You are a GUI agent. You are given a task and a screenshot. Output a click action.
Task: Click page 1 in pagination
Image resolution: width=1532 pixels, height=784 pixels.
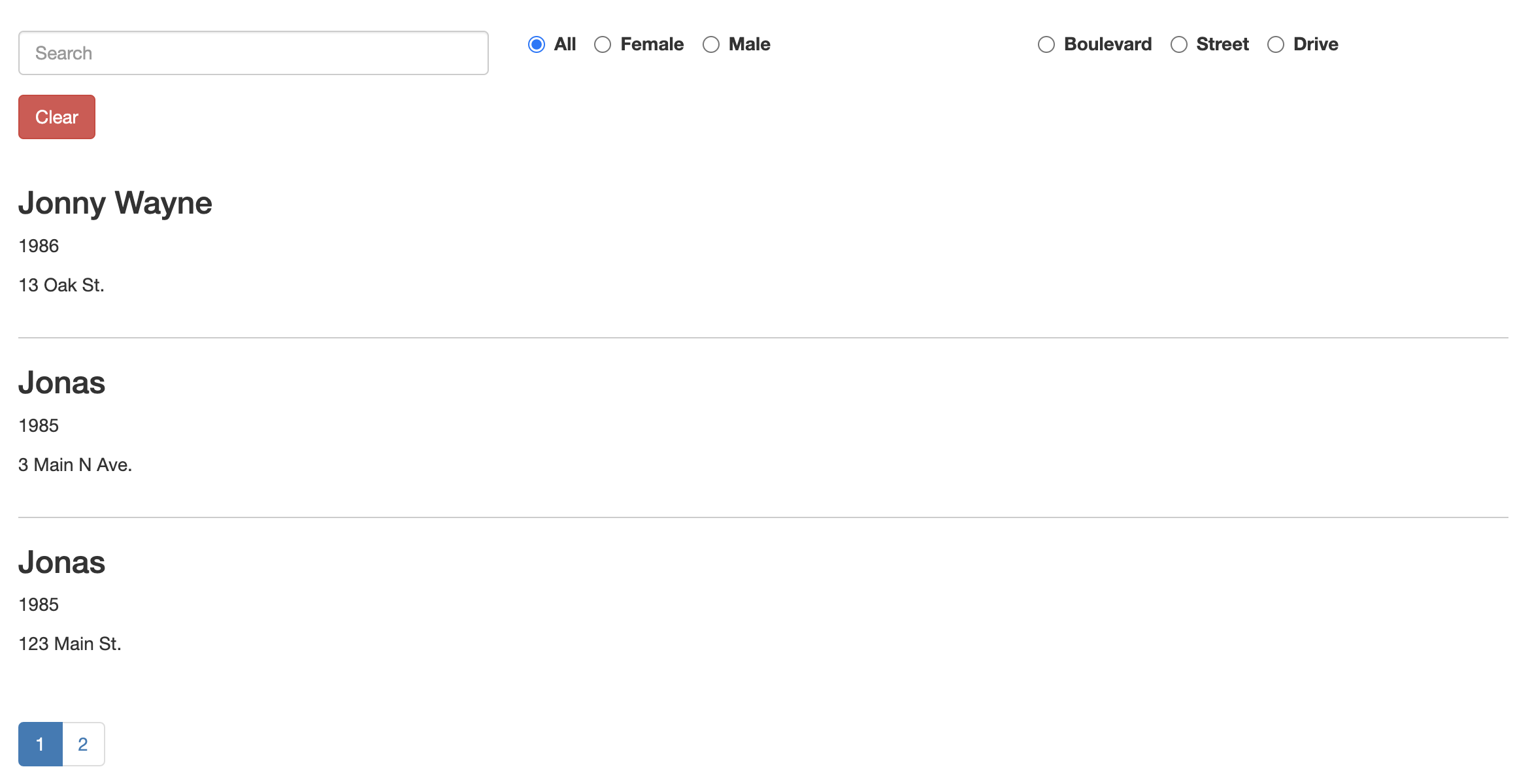(40, 743)
